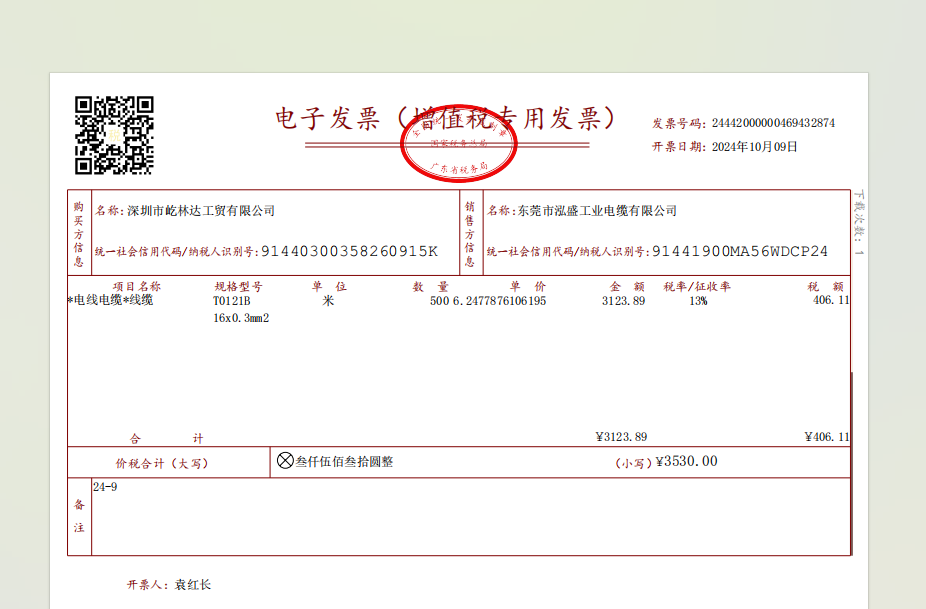Screen dimensions: 926x609
Task: Click the 价税合计（大写） label
Action: tap(162, 463)
